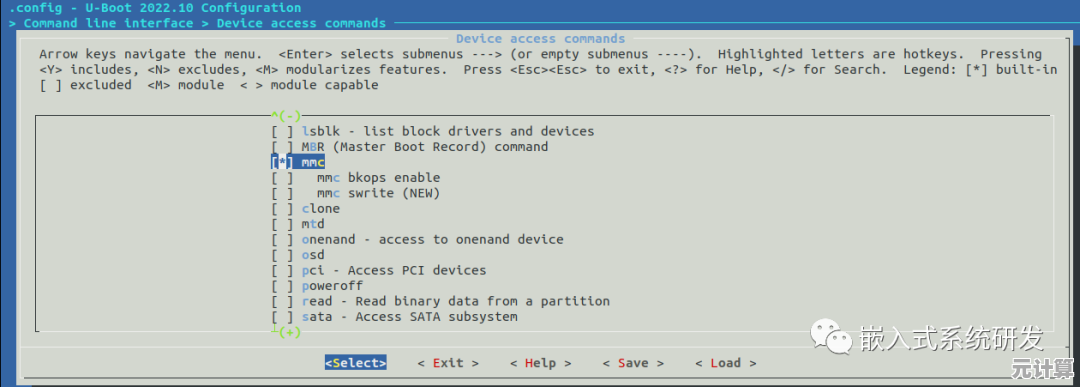The image size is (1080, 387).
Task: Click the centered 'Device access commands' dialog title
Action: click(x=541, y=39)
